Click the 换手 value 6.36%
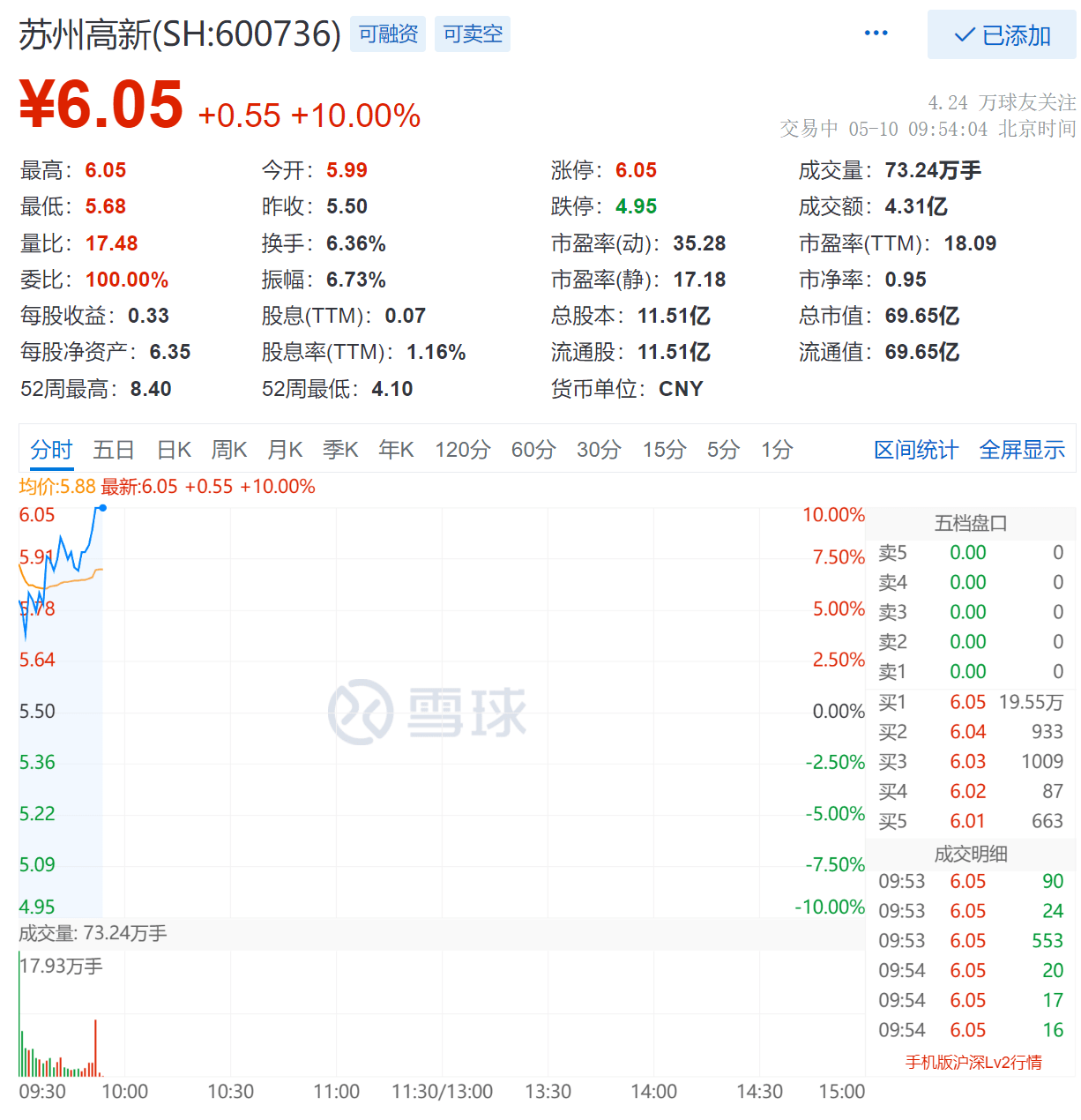Screen dimensions: 1081x1120 pyautogui.click(x=356, y=243)
